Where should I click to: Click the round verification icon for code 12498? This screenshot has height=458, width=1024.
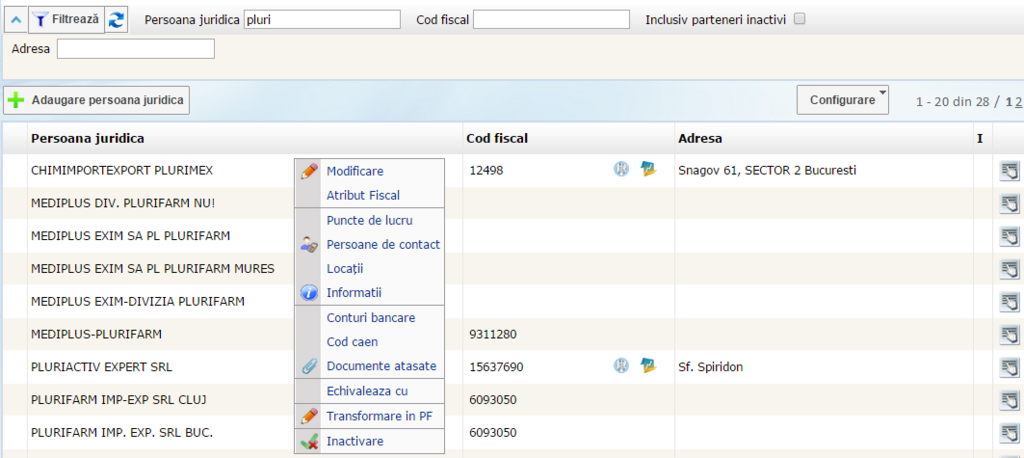(621, 170)
